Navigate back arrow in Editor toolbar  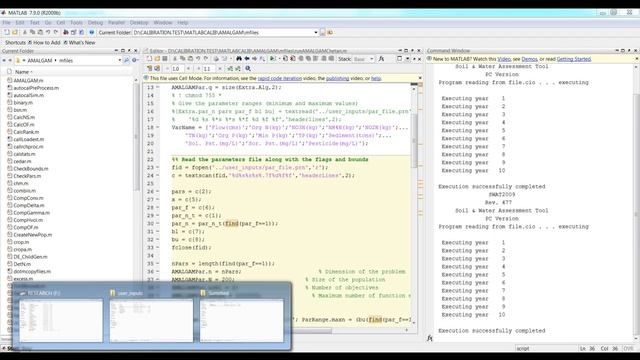tap(247, 59)
